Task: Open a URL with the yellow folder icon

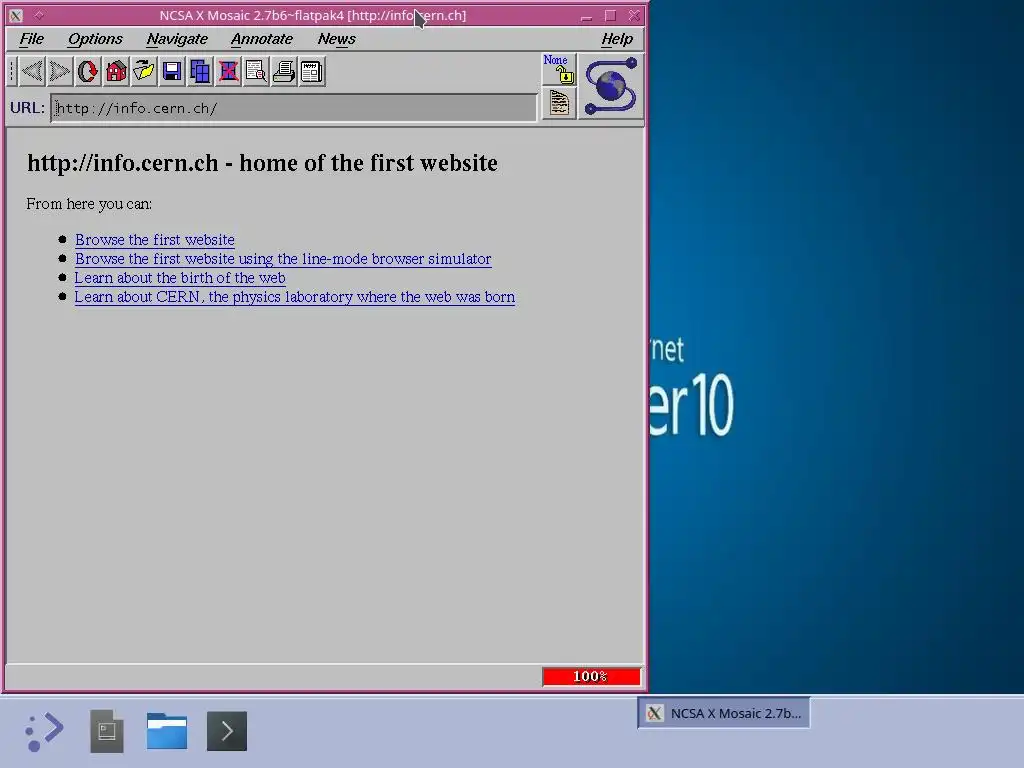Action: click(x=144, y=71)
